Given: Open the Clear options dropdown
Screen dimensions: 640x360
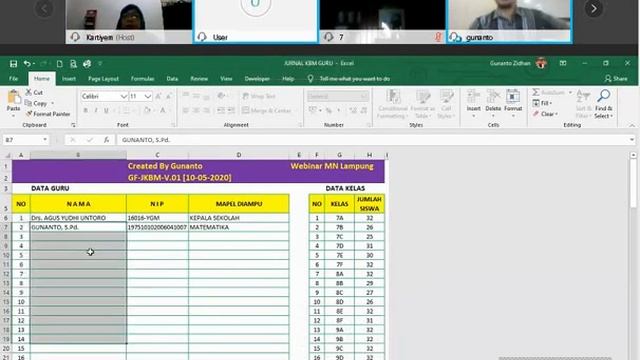Looking at the screenshot, I should click(x=545, y=114).
